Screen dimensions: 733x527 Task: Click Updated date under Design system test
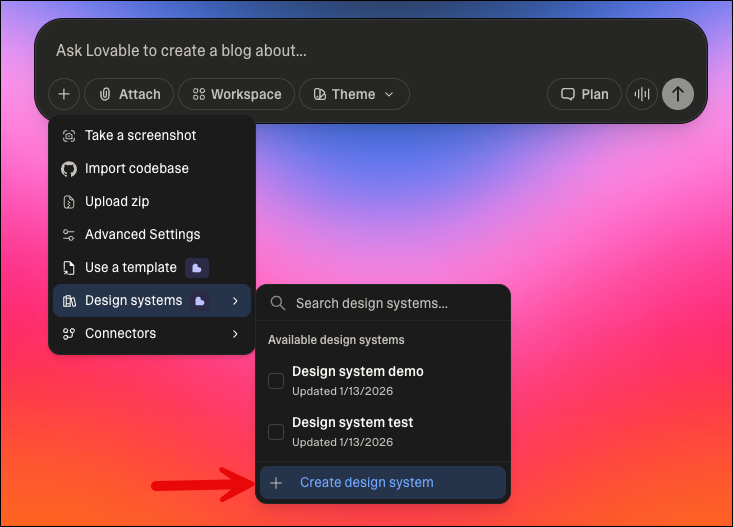click(x=343, y=442)
